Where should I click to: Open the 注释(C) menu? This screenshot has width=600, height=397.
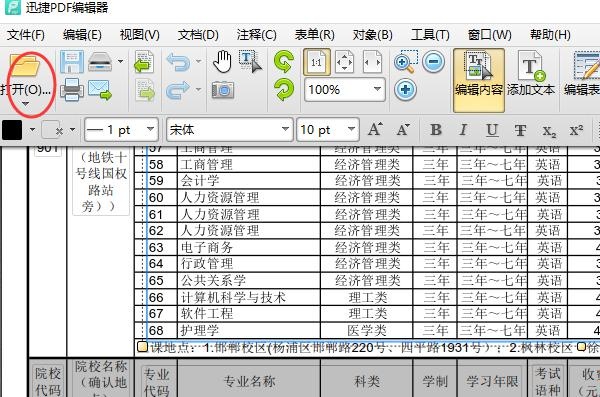coord(256,35)
